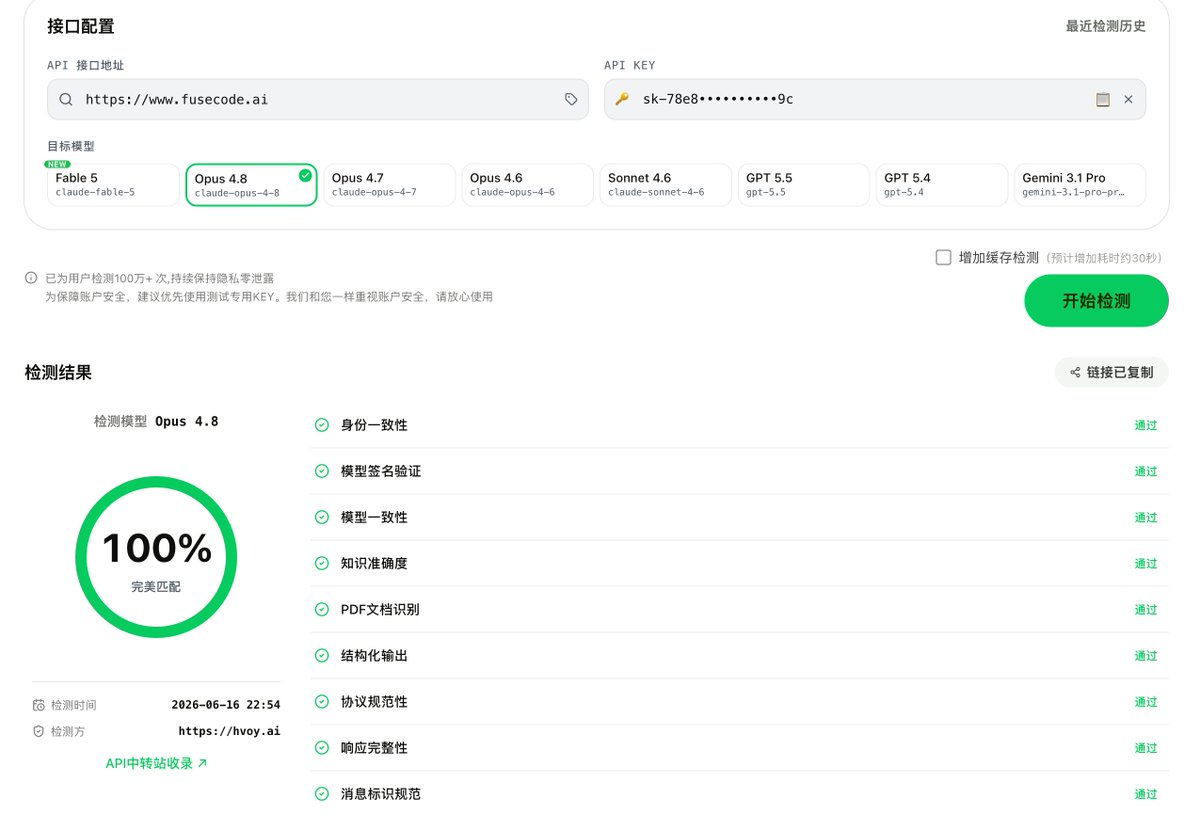Click the 目标模型 label

pyautogui.click(x=71, y=146)
